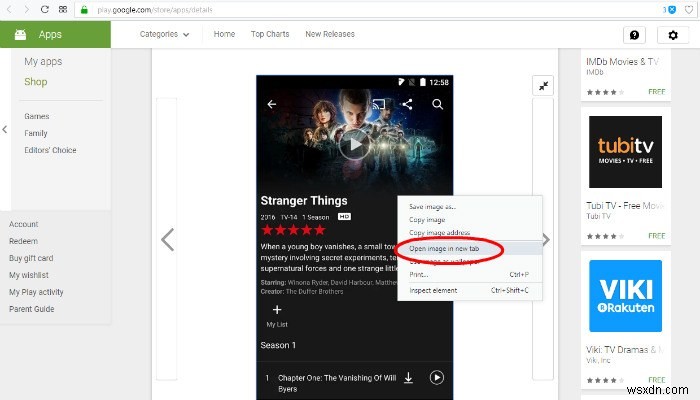Collapse fullscreen screenshot viewer

click(543, 86)
